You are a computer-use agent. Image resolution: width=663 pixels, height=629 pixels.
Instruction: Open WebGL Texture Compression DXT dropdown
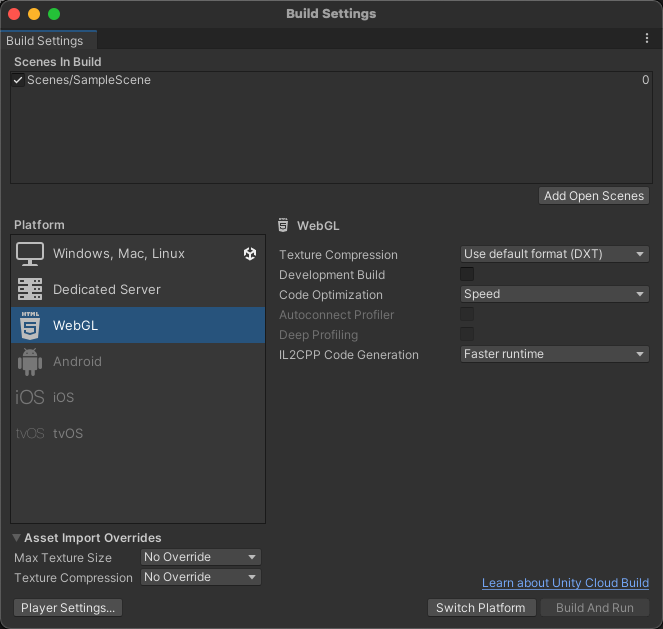(x=554, y=254)
